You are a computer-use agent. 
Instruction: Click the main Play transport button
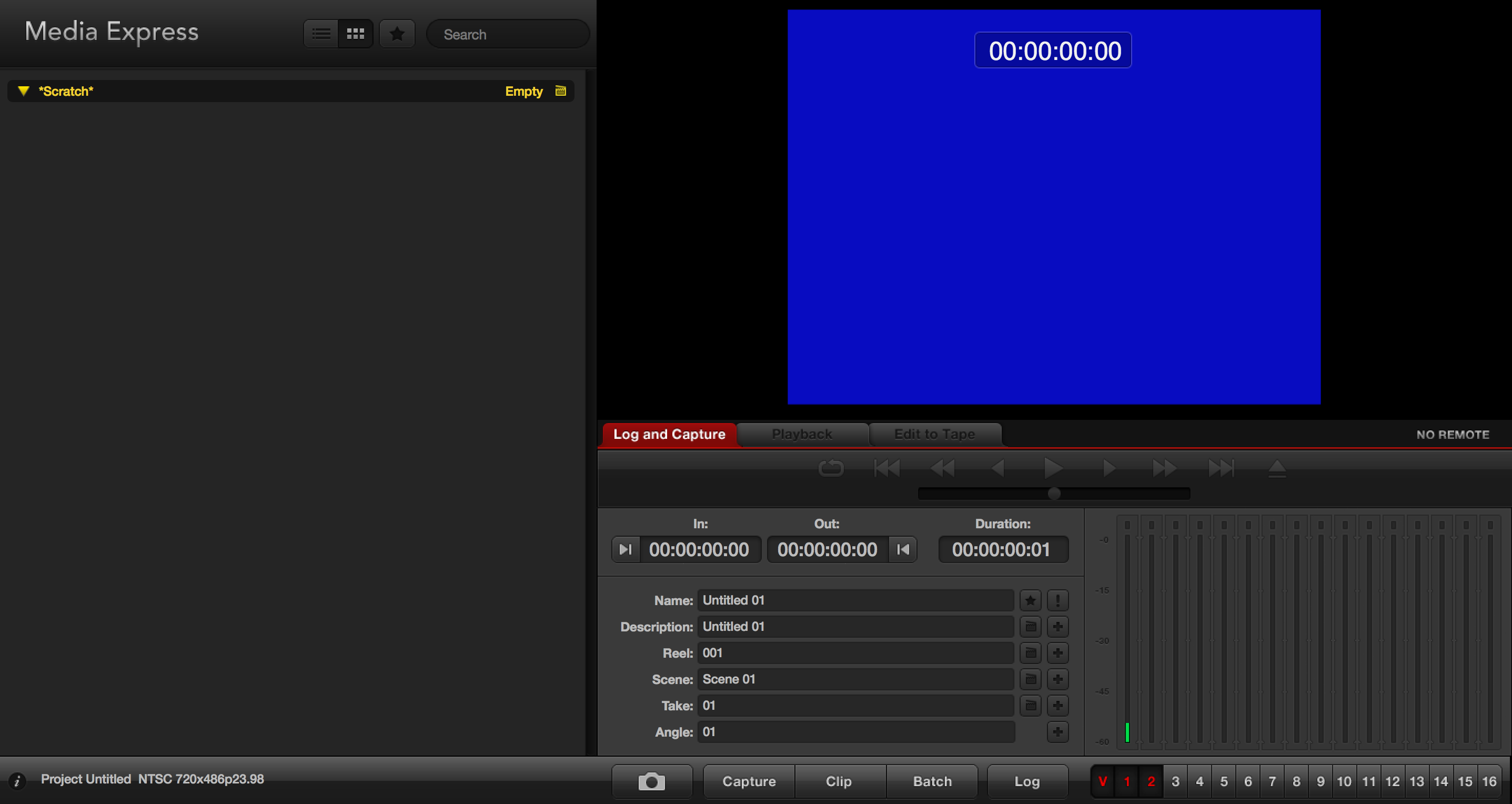[1054, 468]
